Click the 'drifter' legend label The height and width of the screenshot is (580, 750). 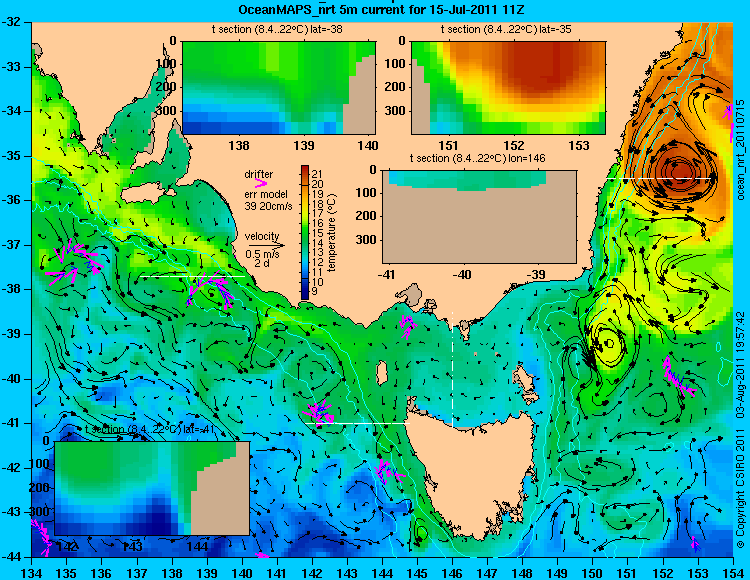pyautogui.click(x=259, y=174)
